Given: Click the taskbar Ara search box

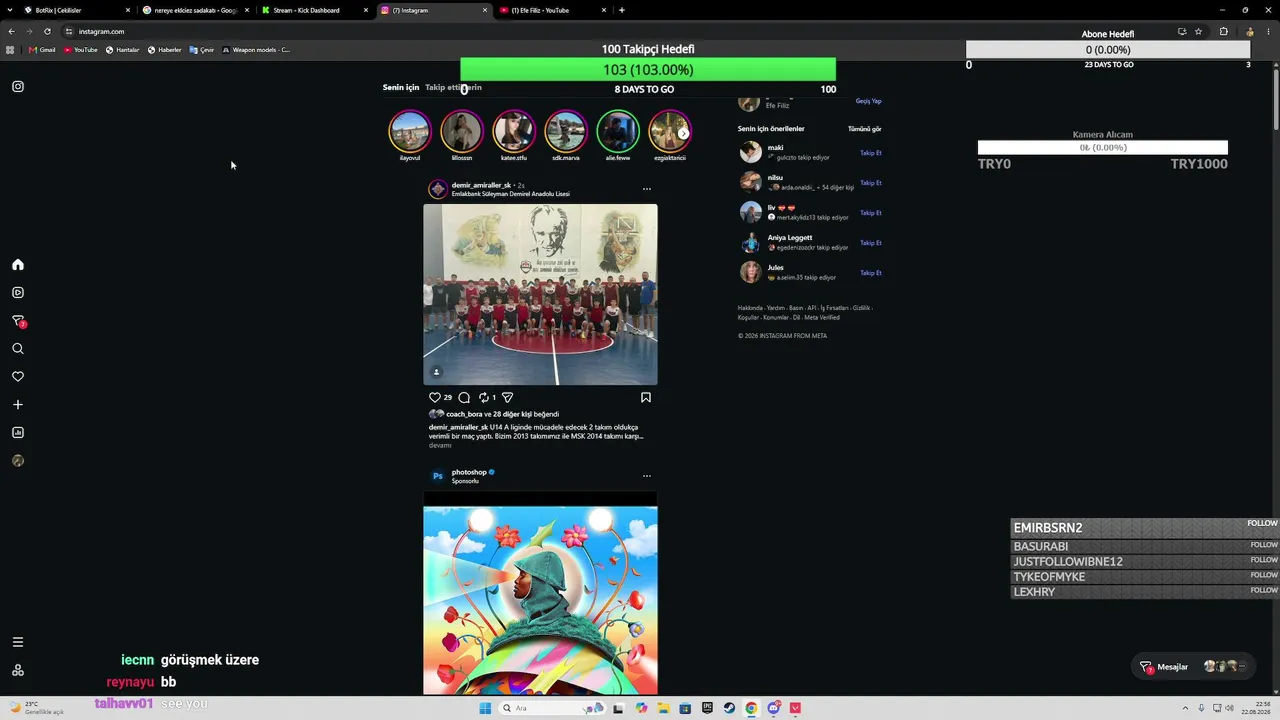Looking at the screenshot, I should coord(553,708).
